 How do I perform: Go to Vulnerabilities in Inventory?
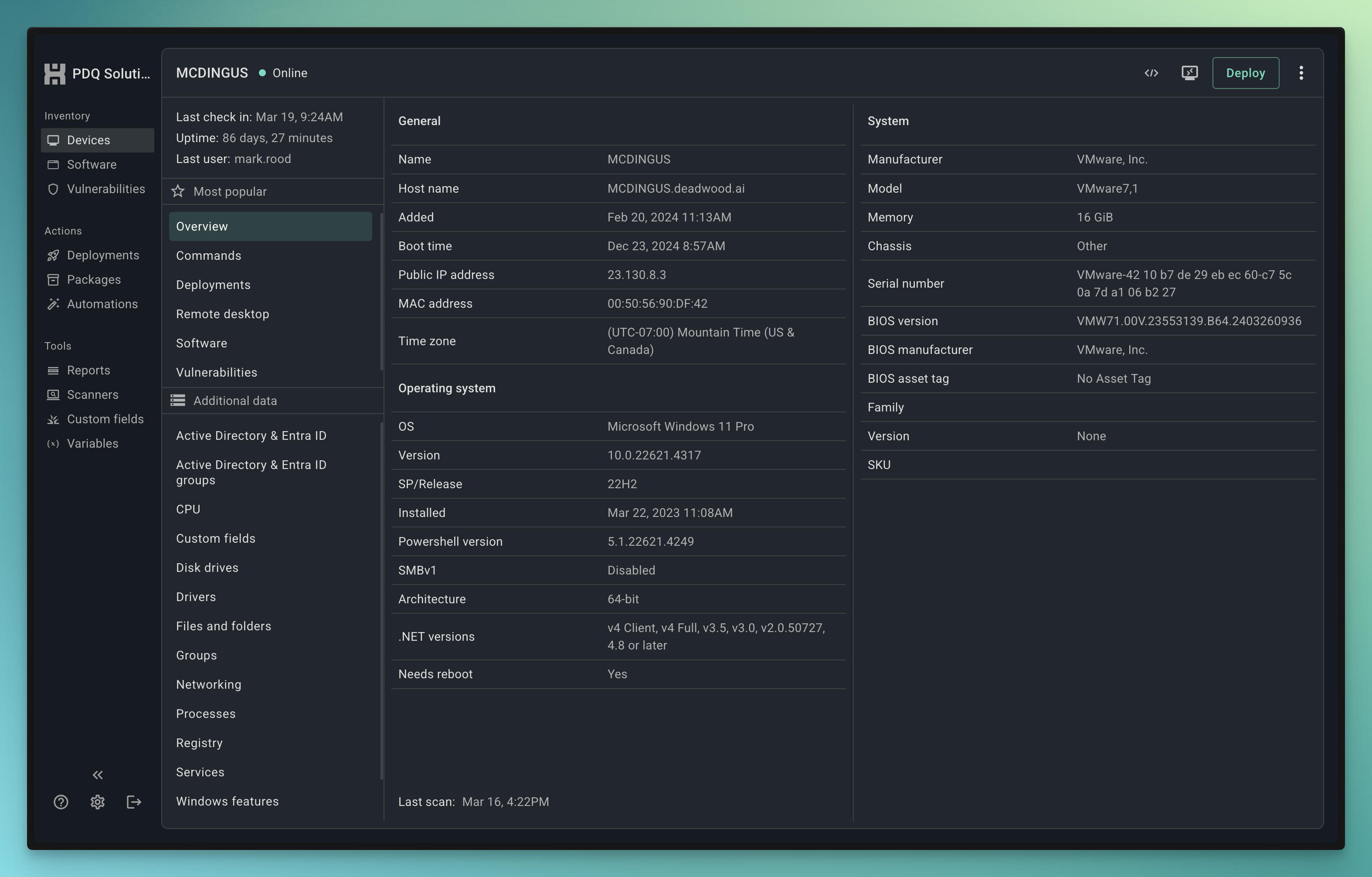98,189
